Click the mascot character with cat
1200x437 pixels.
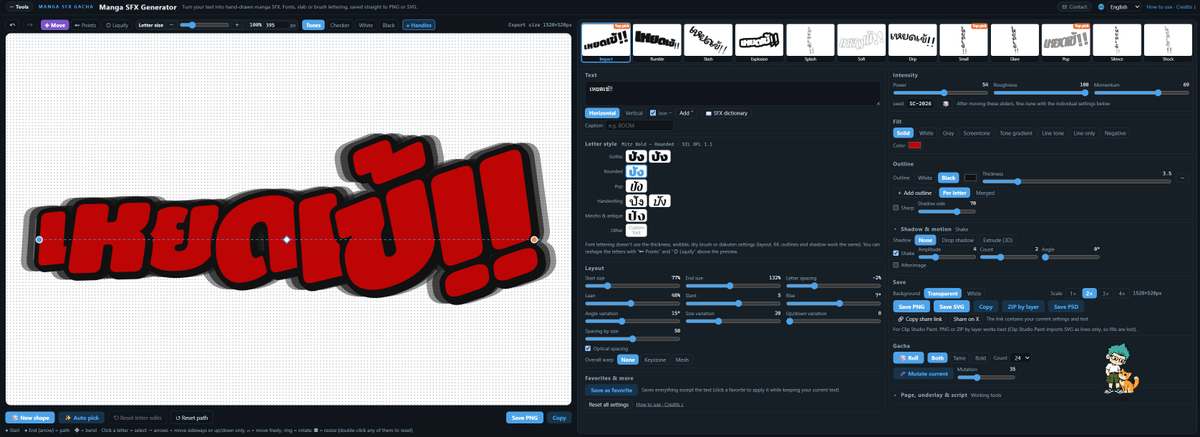[x=1120, y=367]
